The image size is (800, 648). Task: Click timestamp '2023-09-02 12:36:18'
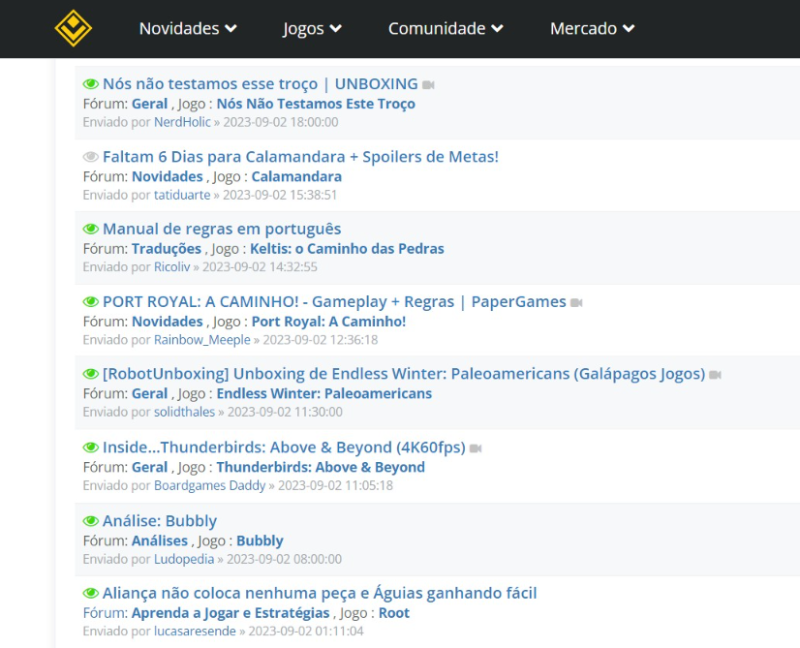click(x=320, y=340)
